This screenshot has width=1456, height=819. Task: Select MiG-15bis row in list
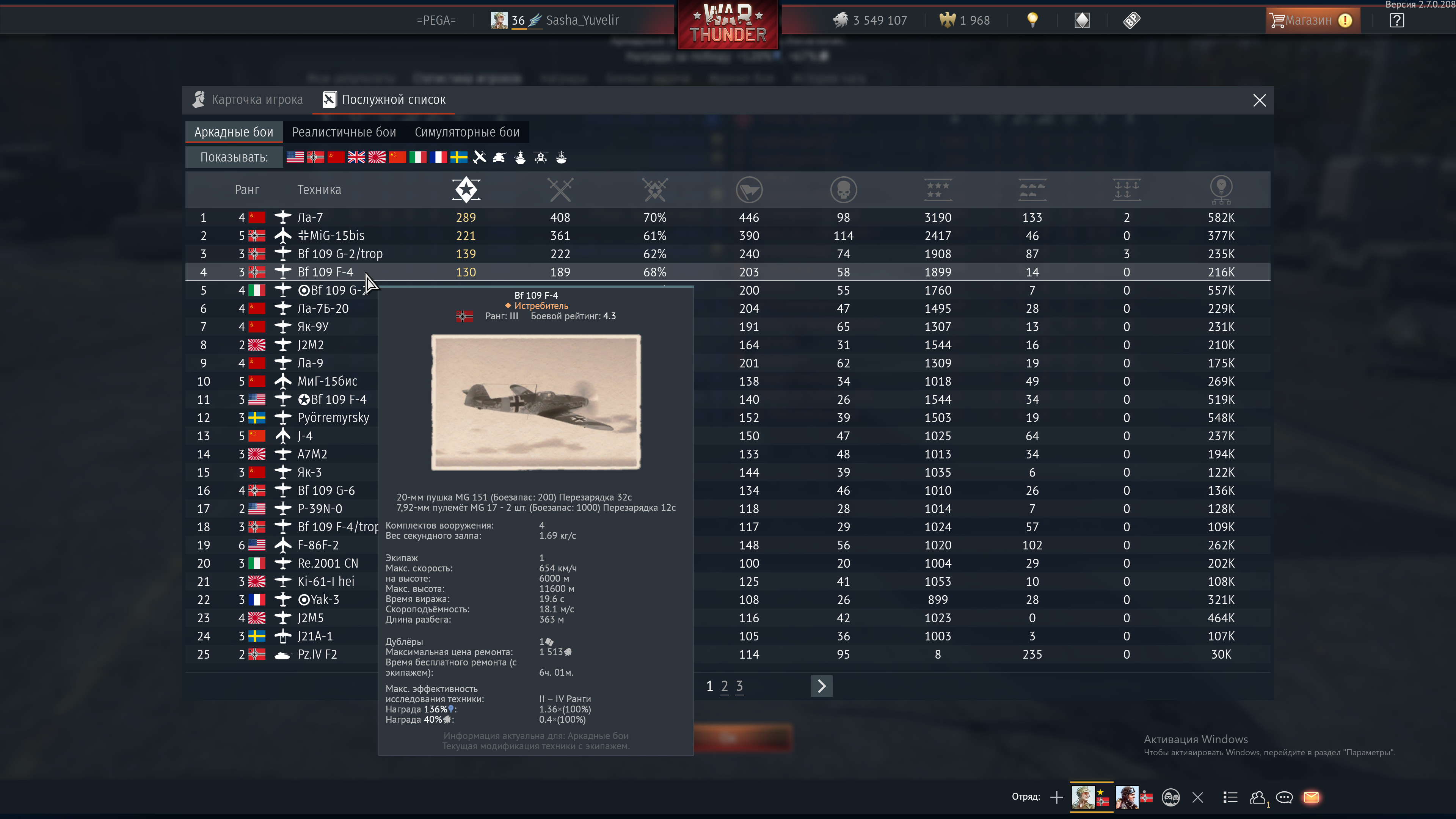pyautogui.click(x=728, y=235)
